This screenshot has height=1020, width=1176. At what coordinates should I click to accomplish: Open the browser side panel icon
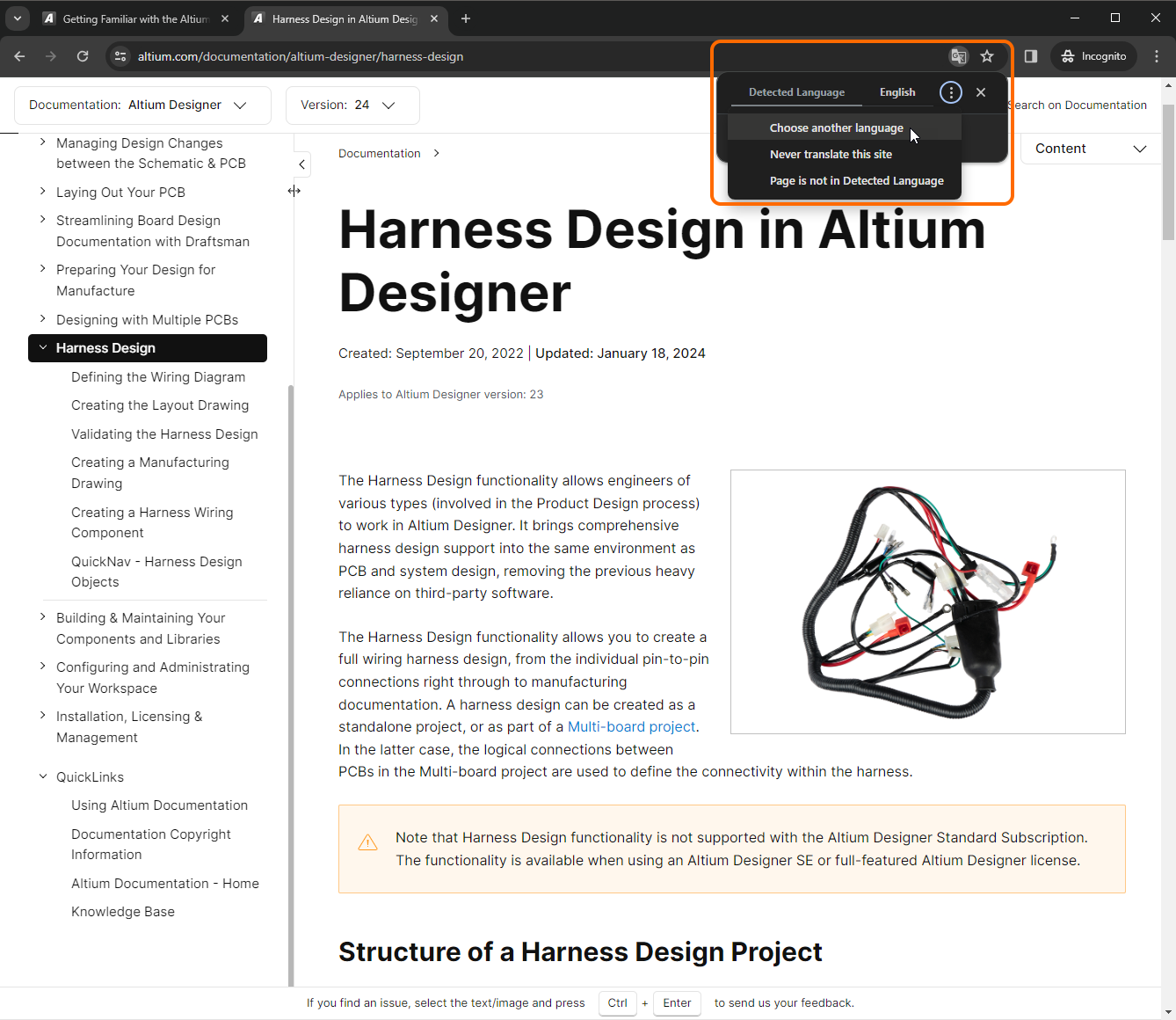(x=1031, y=56)
